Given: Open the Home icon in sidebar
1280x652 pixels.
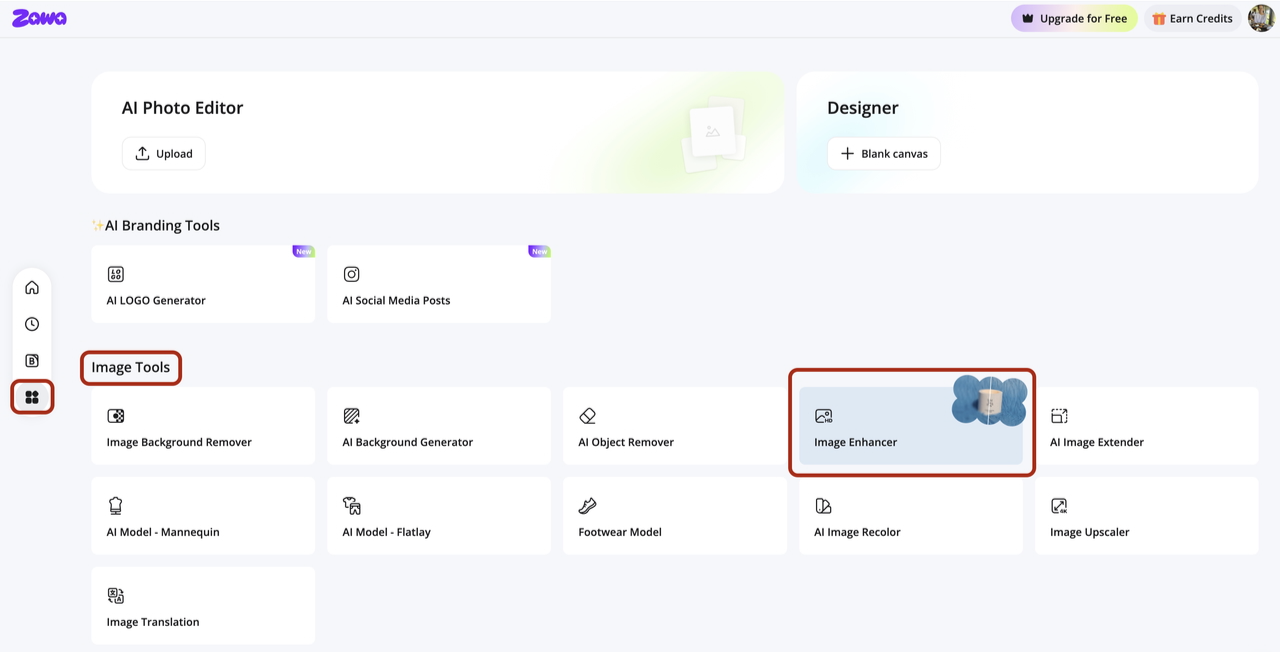Looking at the screenshot, I should pyautogui.click(x=32, y=288).
